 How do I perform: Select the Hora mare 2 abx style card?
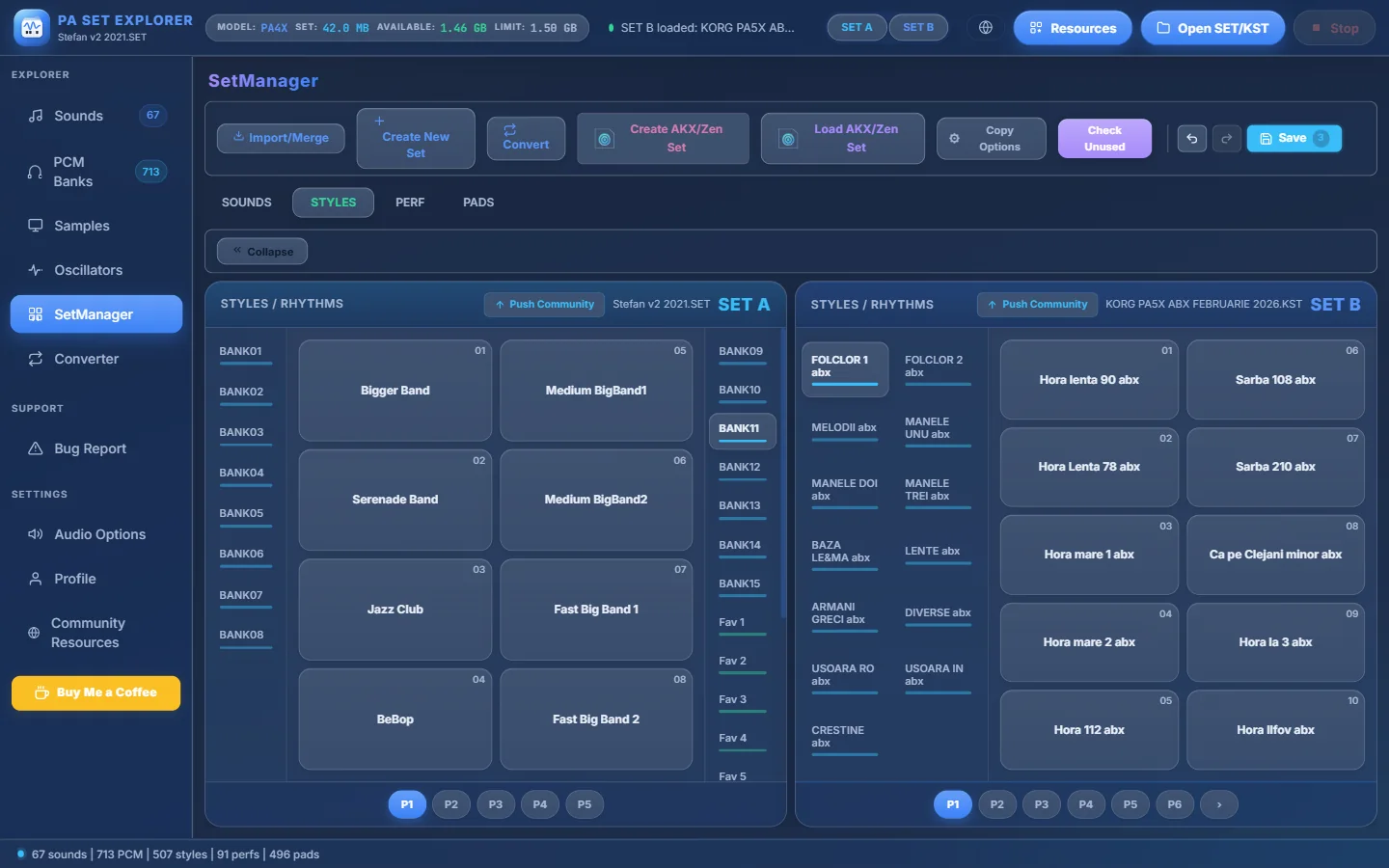1089,642
